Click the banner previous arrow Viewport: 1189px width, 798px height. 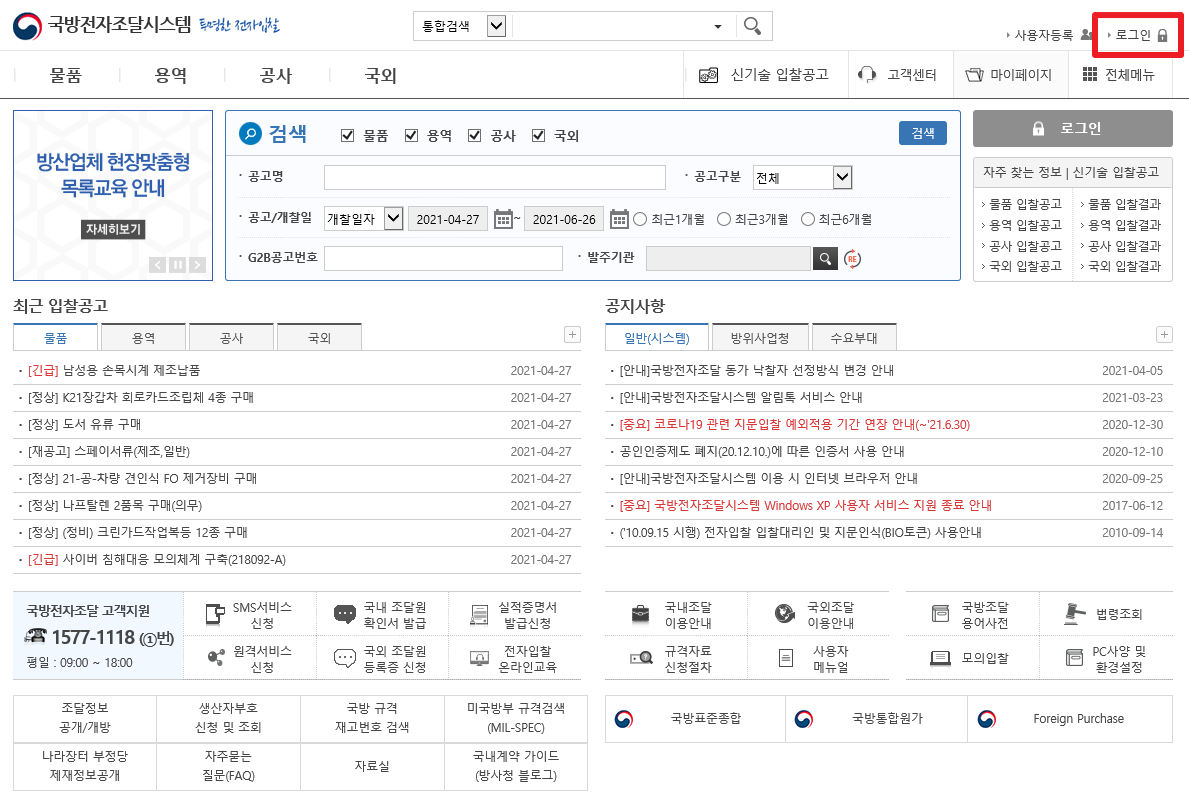click(157, 265)
